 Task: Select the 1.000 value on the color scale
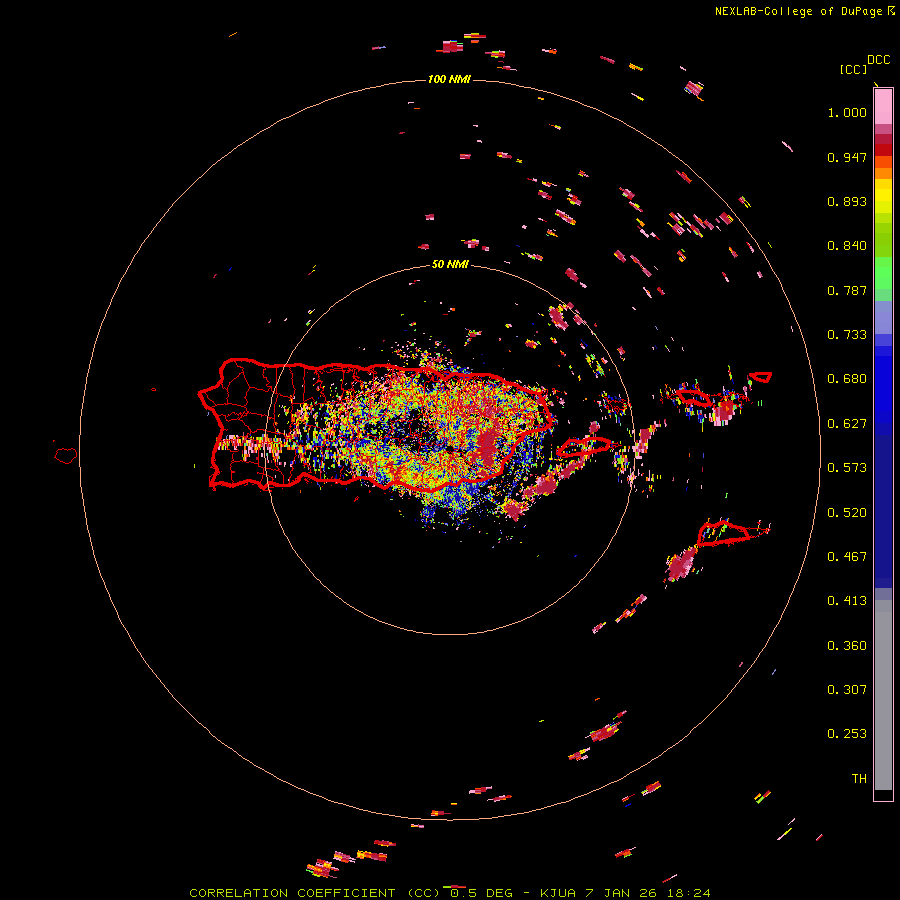pyautogui.click(x=847, y=112)
